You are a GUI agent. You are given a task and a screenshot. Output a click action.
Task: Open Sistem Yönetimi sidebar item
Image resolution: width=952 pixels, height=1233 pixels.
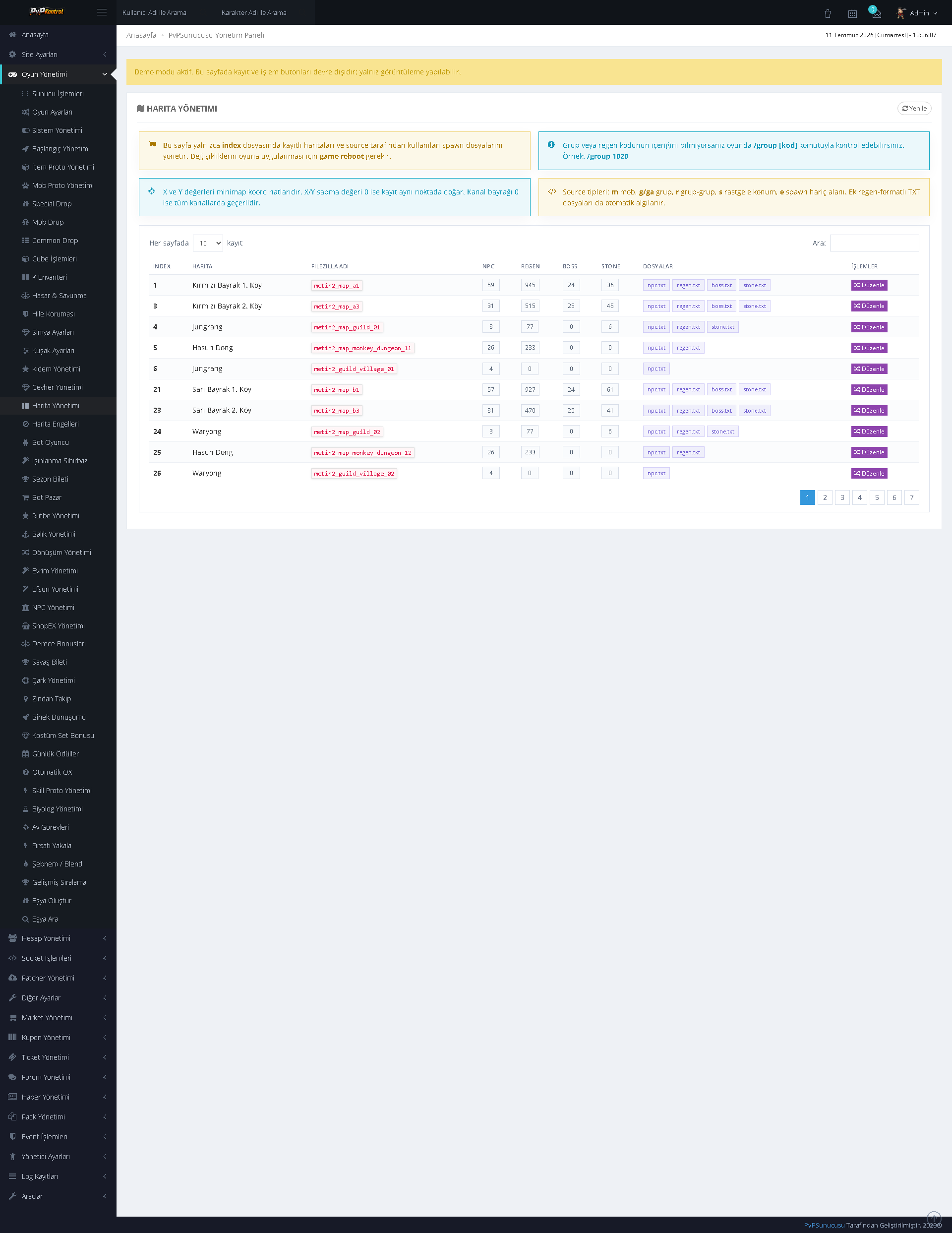point(58,130)
